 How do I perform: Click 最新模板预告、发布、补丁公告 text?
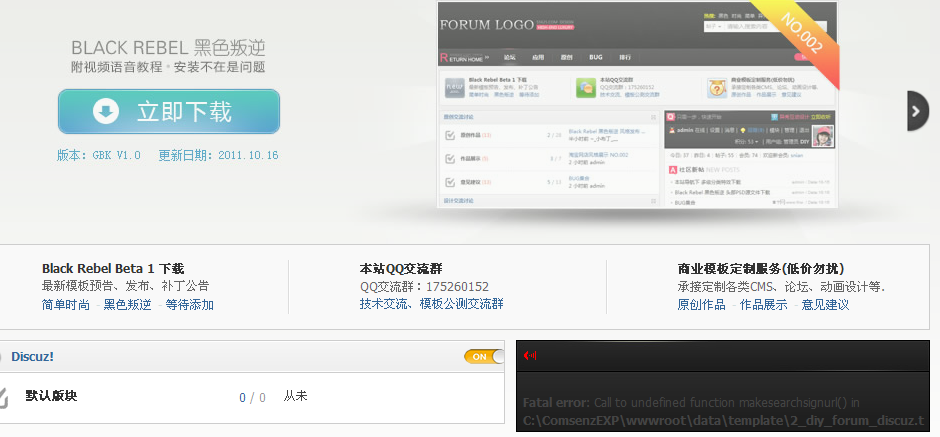[x=126, y=287]
